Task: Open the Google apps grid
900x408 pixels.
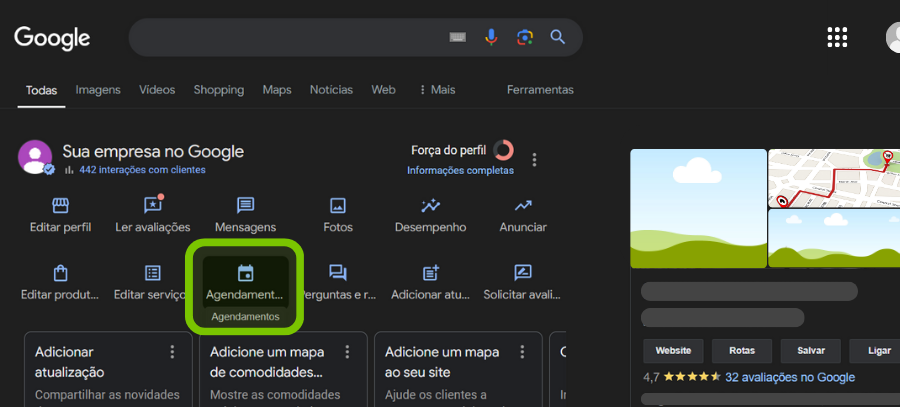Action: [x=837, y=37]
